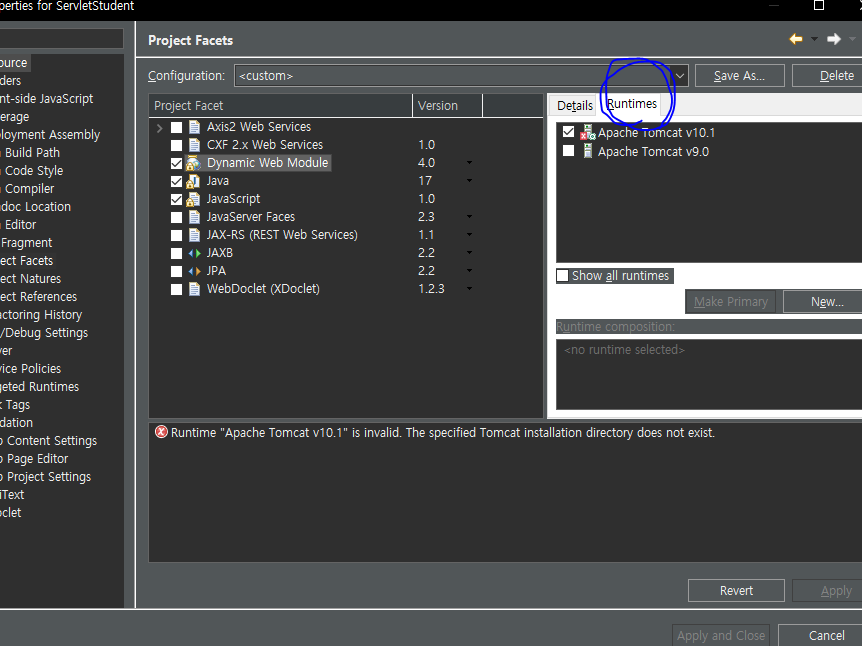This screenshot has height=646, width=862.
Task: Select Content Settings in sidebar
Action: pyautogui.click(x=51, y=440)
